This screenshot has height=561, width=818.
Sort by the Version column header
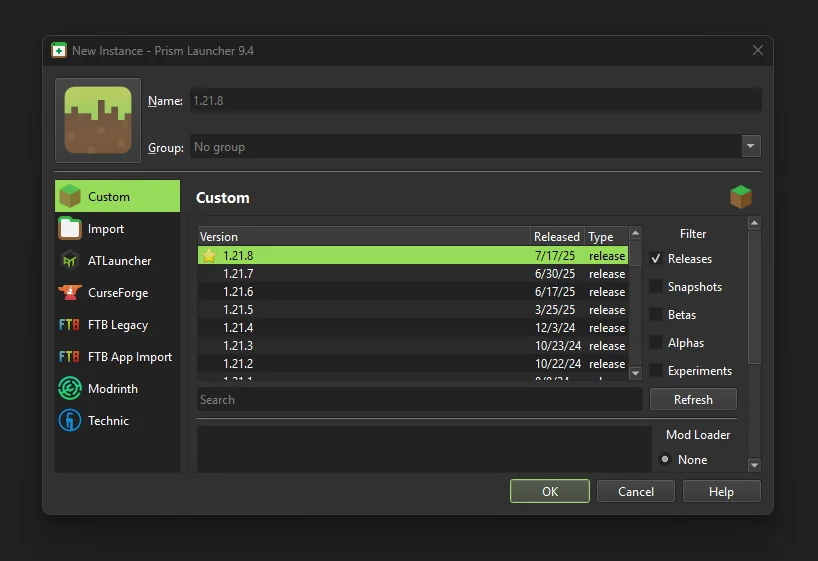(364, 236)
